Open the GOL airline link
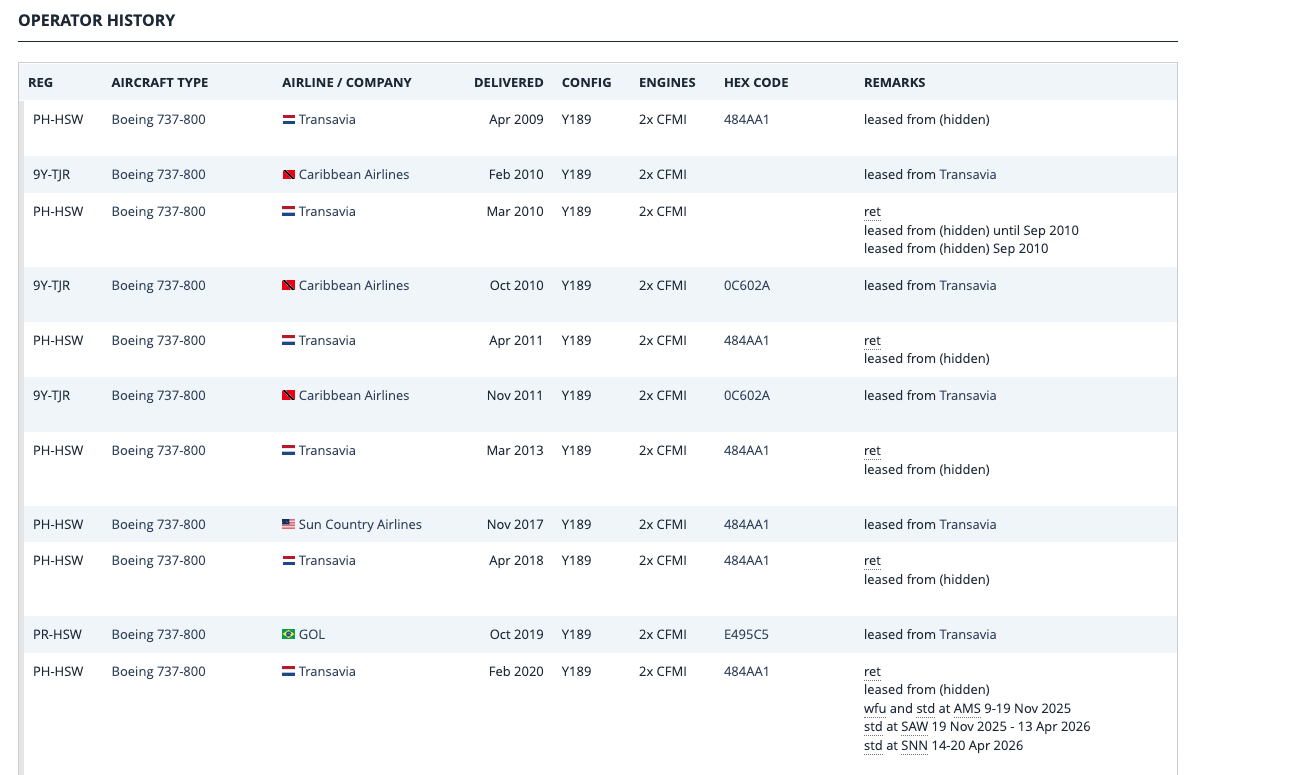 (x=312, y=635)
